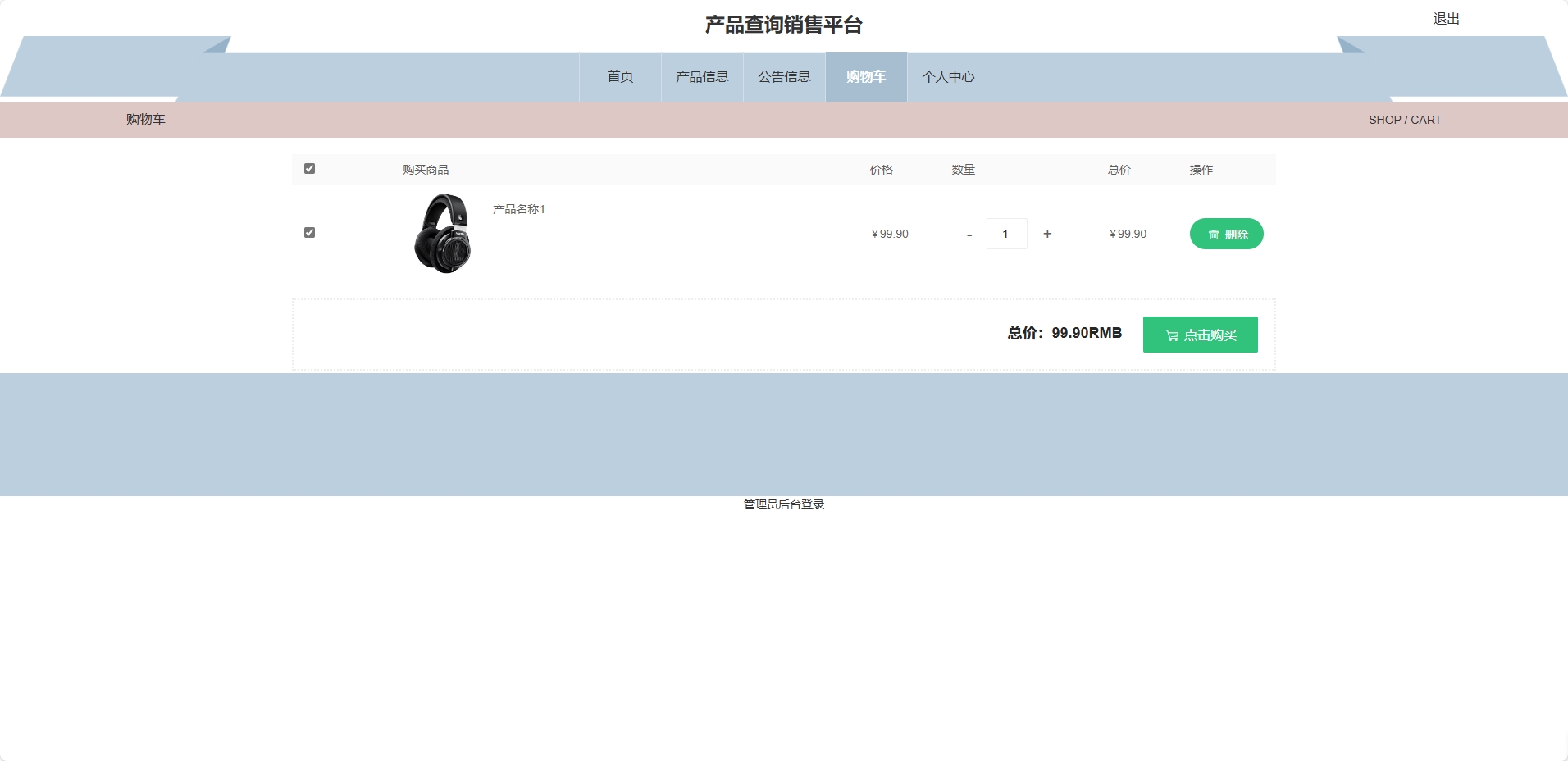Viewport: 1568px width, 761px height.
Task: Click the quantity input field showing 1
Action: tap(1008, 234)
